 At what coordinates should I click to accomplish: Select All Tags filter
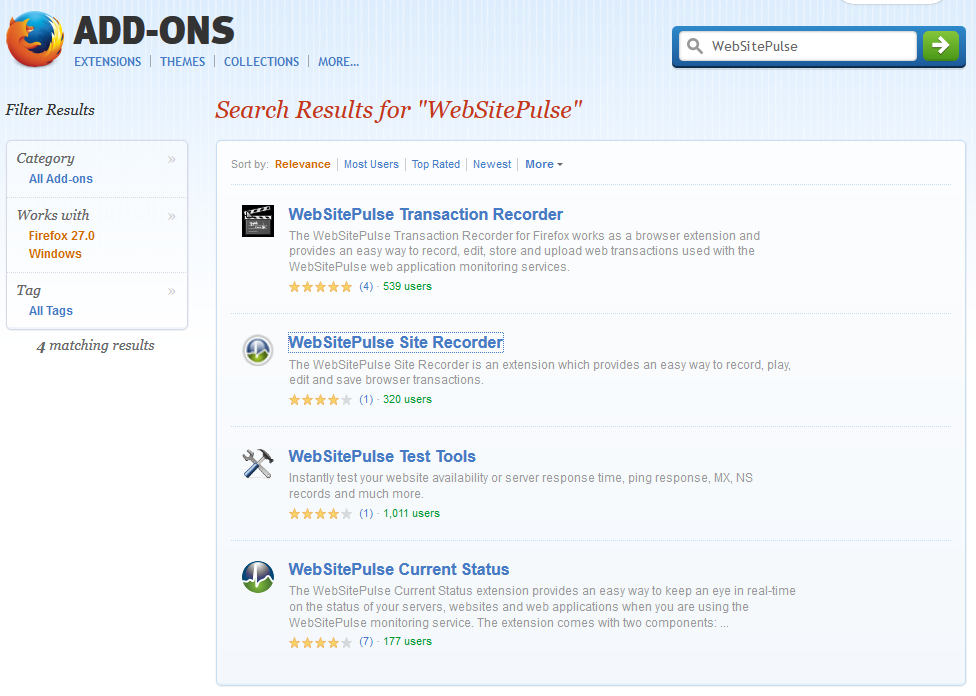point(51,311)
